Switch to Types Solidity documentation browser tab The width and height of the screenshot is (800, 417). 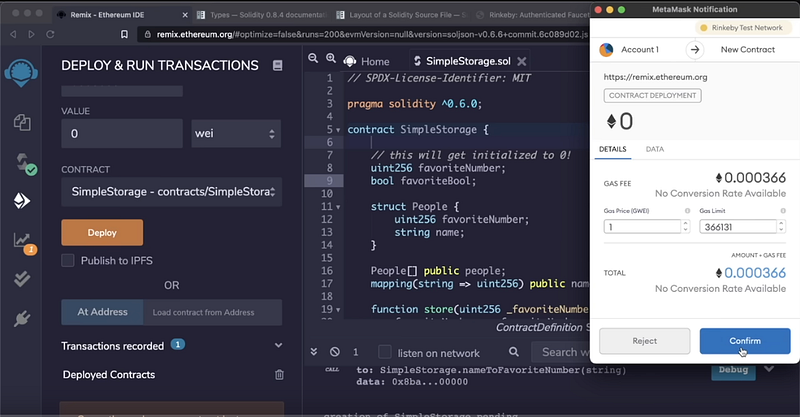tap(262, 15)
